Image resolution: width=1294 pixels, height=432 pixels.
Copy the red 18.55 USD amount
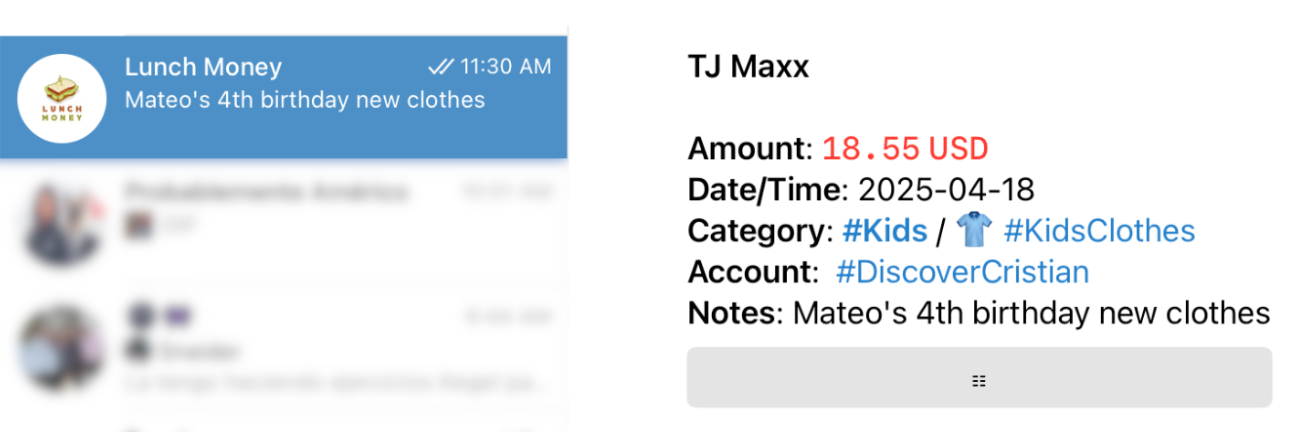pos(904,149)
